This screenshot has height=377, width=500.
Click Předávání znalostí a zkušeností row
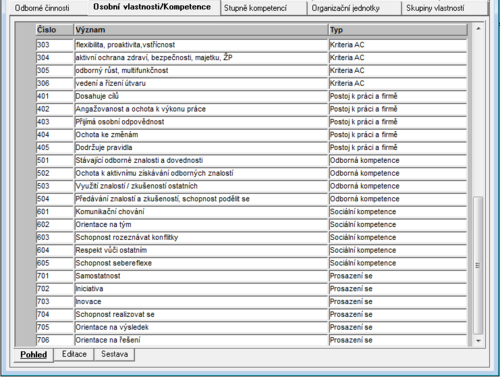[x=251, y=199]
